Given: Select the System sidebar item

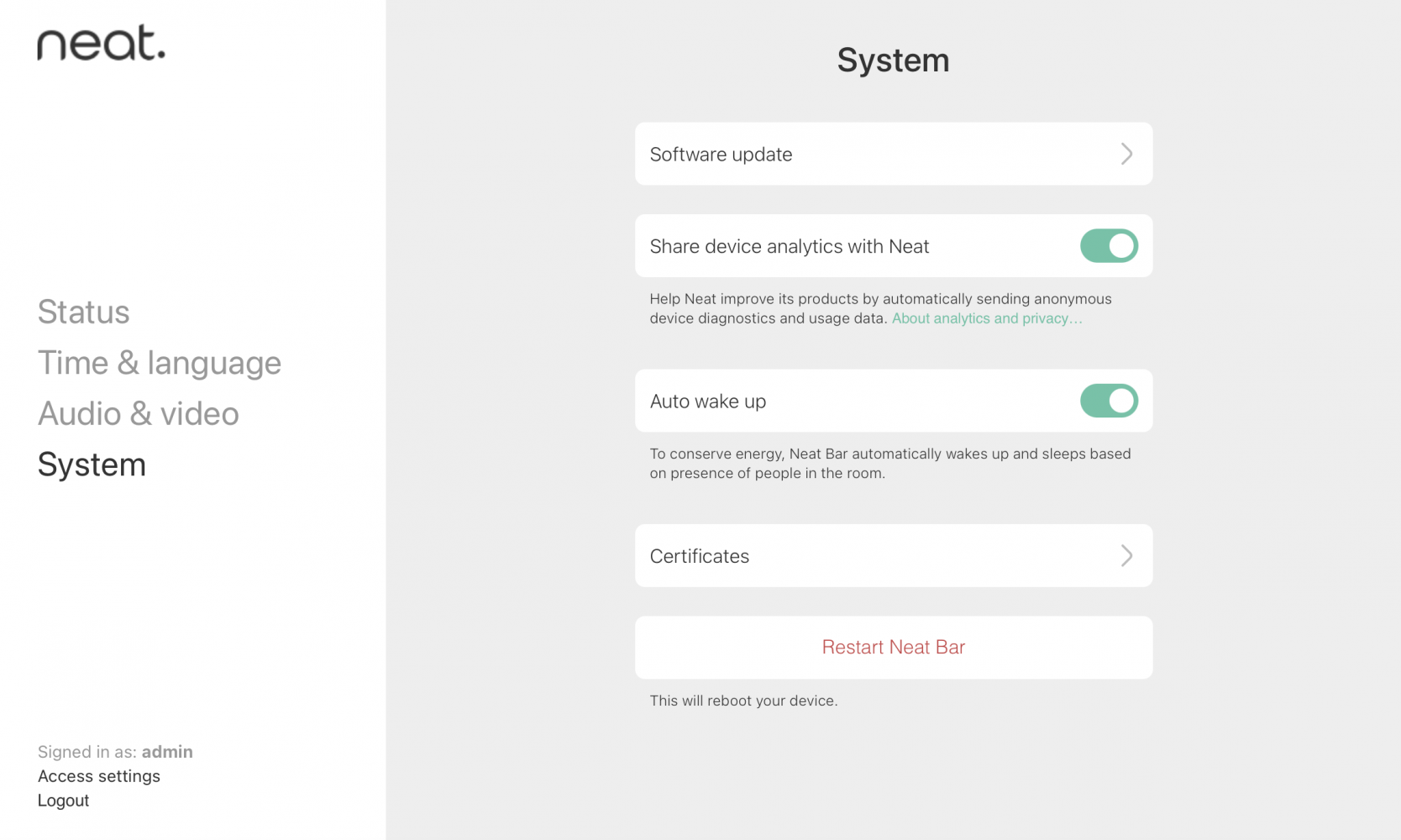Looking at the screenshot, I should tap(91, 464).
